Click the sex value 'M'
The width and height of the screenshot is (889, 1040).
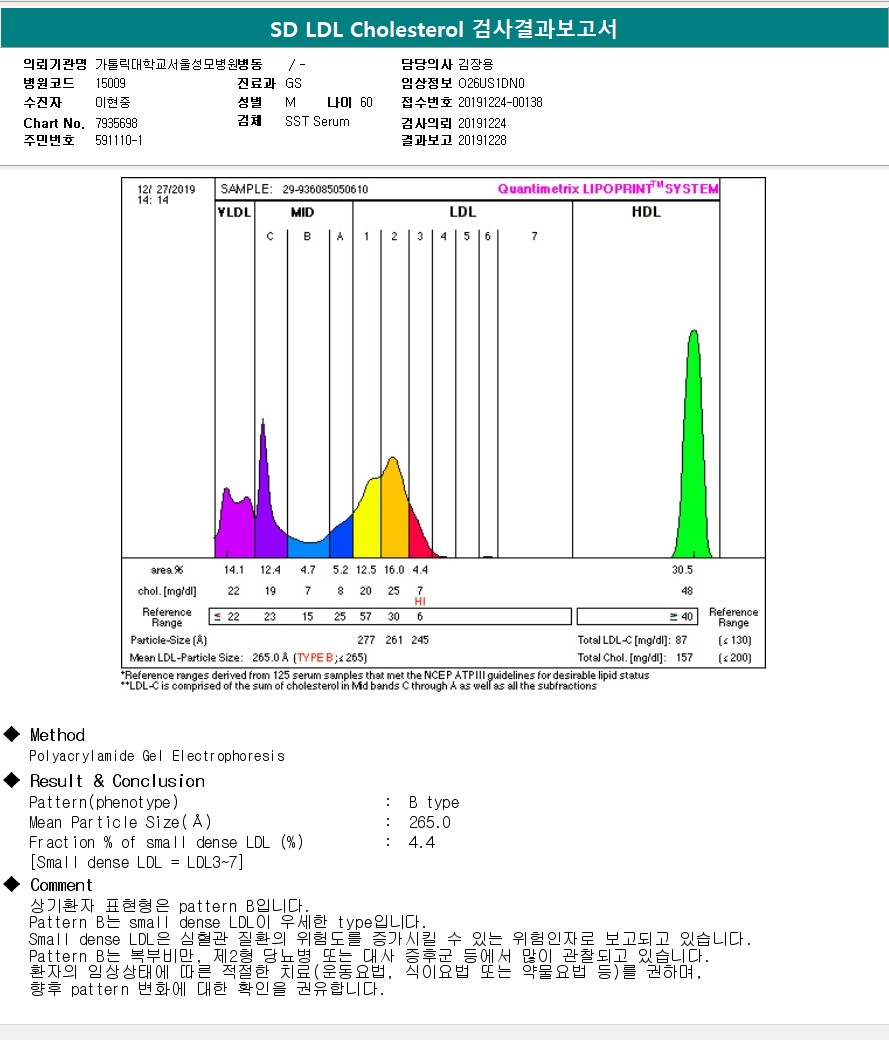pyautogui.click(x=290, y=102)
